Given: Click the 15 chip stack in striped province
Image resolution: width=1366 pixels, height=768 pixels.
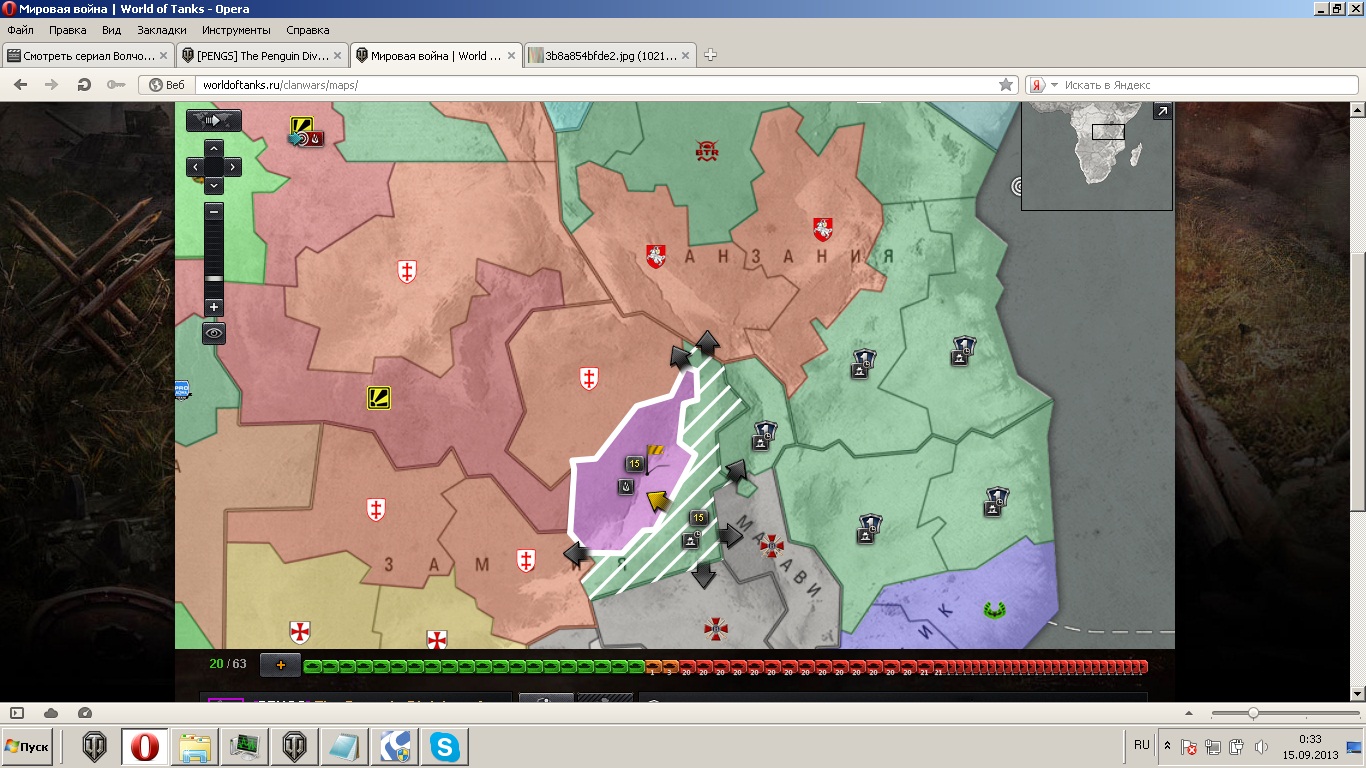Looking at the screenshot, I should tap(698, 518).
